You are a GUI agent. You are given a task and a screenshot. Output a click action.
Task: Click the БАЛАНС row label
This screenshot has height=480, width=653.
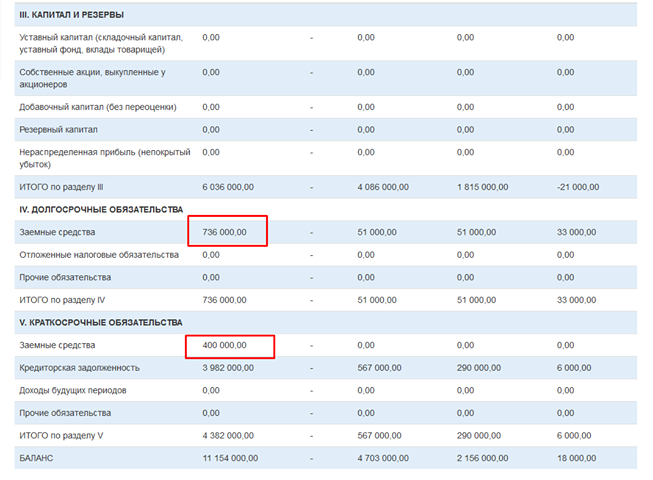tap(36, 458)
